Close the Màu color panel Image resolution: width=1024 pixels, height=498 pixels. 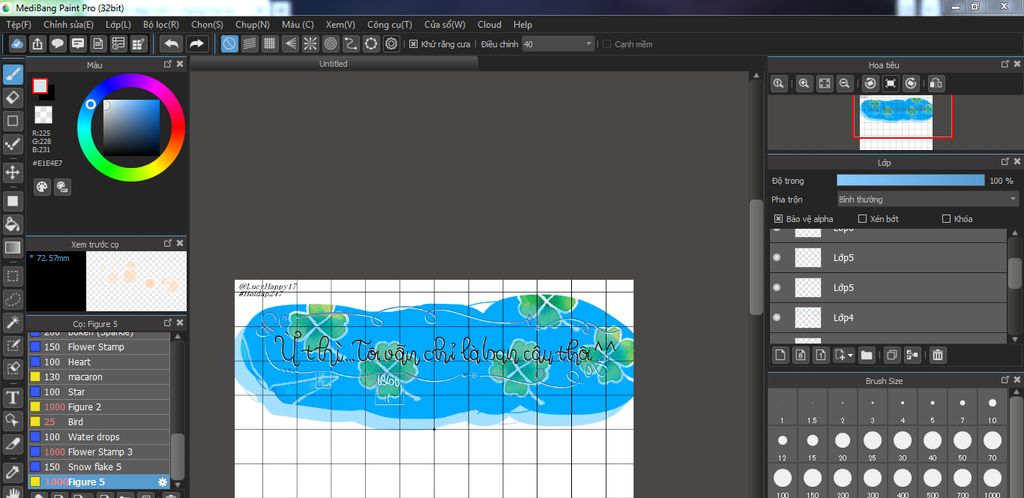(x=180, y=64)
